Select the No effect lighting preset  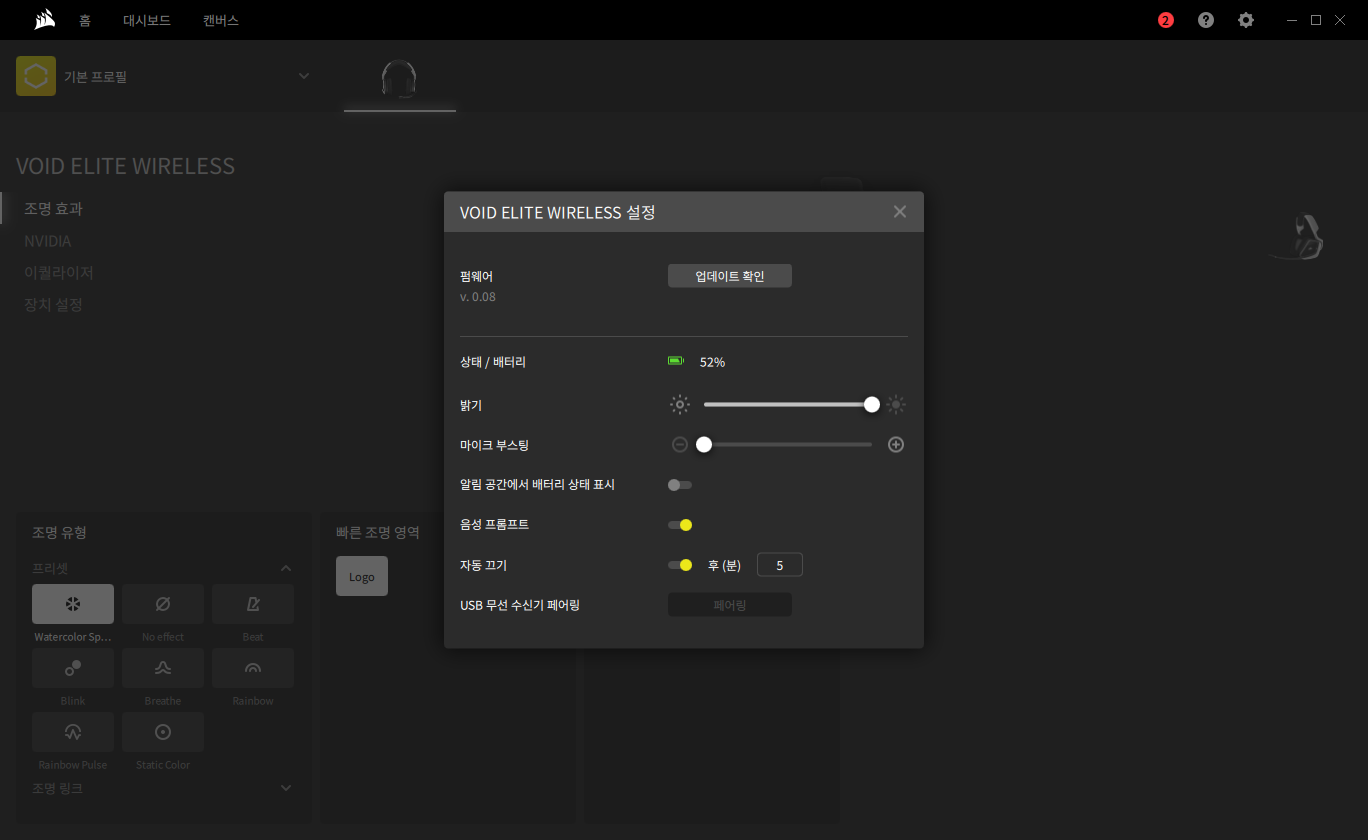point(163,604)
